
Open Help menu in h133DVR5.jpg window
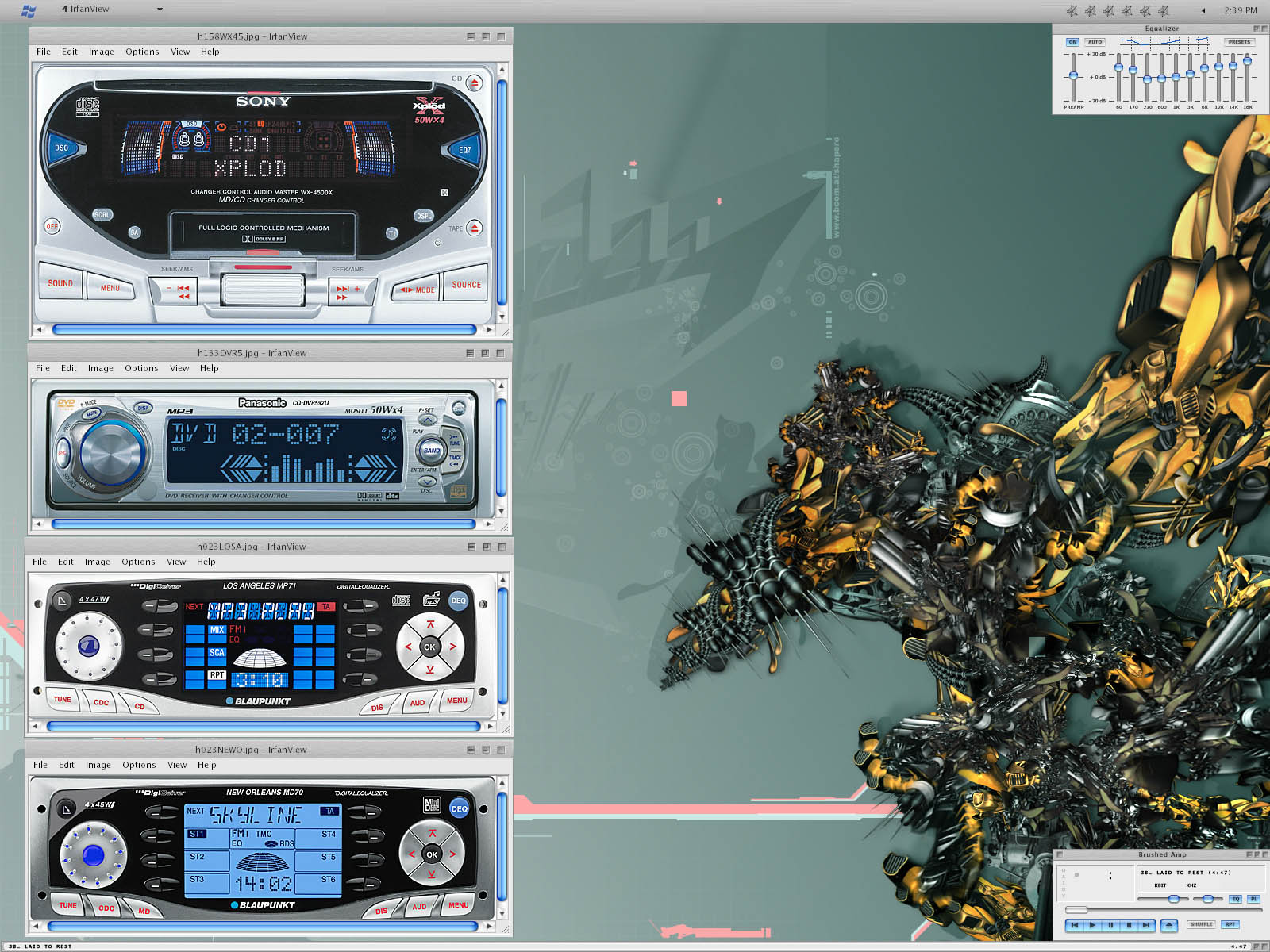point(210,368)
